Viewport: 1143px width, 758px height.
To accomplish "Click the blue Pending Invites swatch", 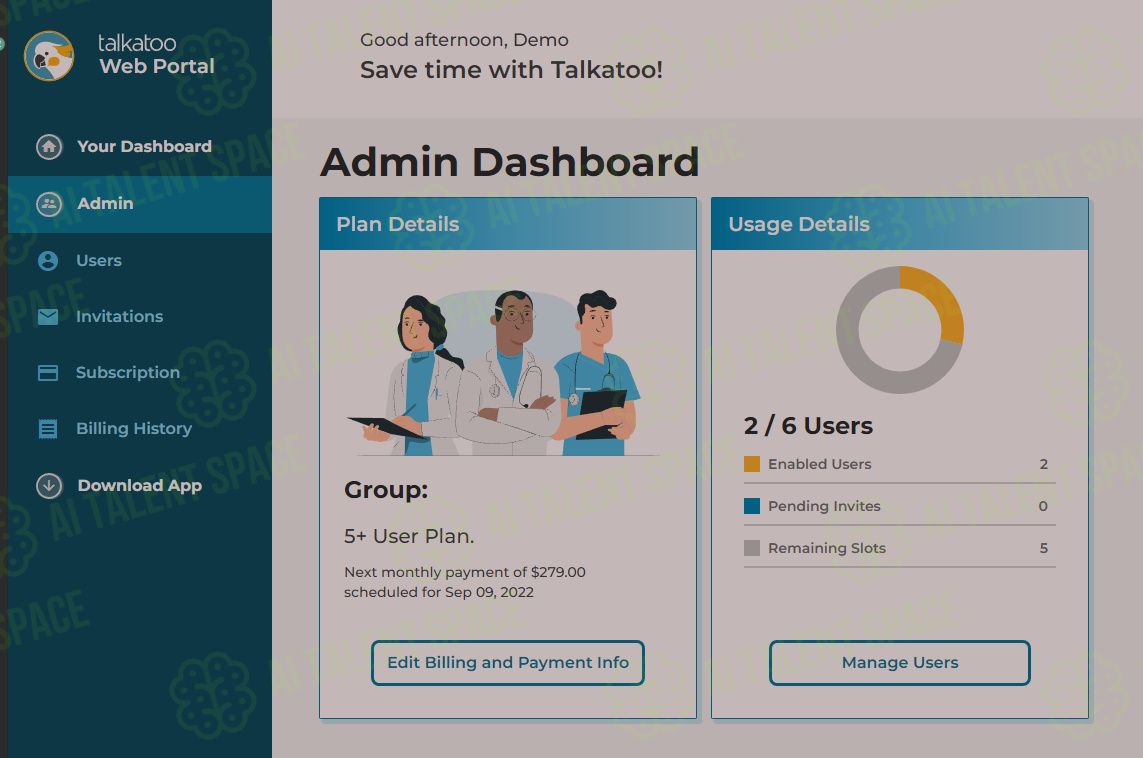I will coord(752,506).
